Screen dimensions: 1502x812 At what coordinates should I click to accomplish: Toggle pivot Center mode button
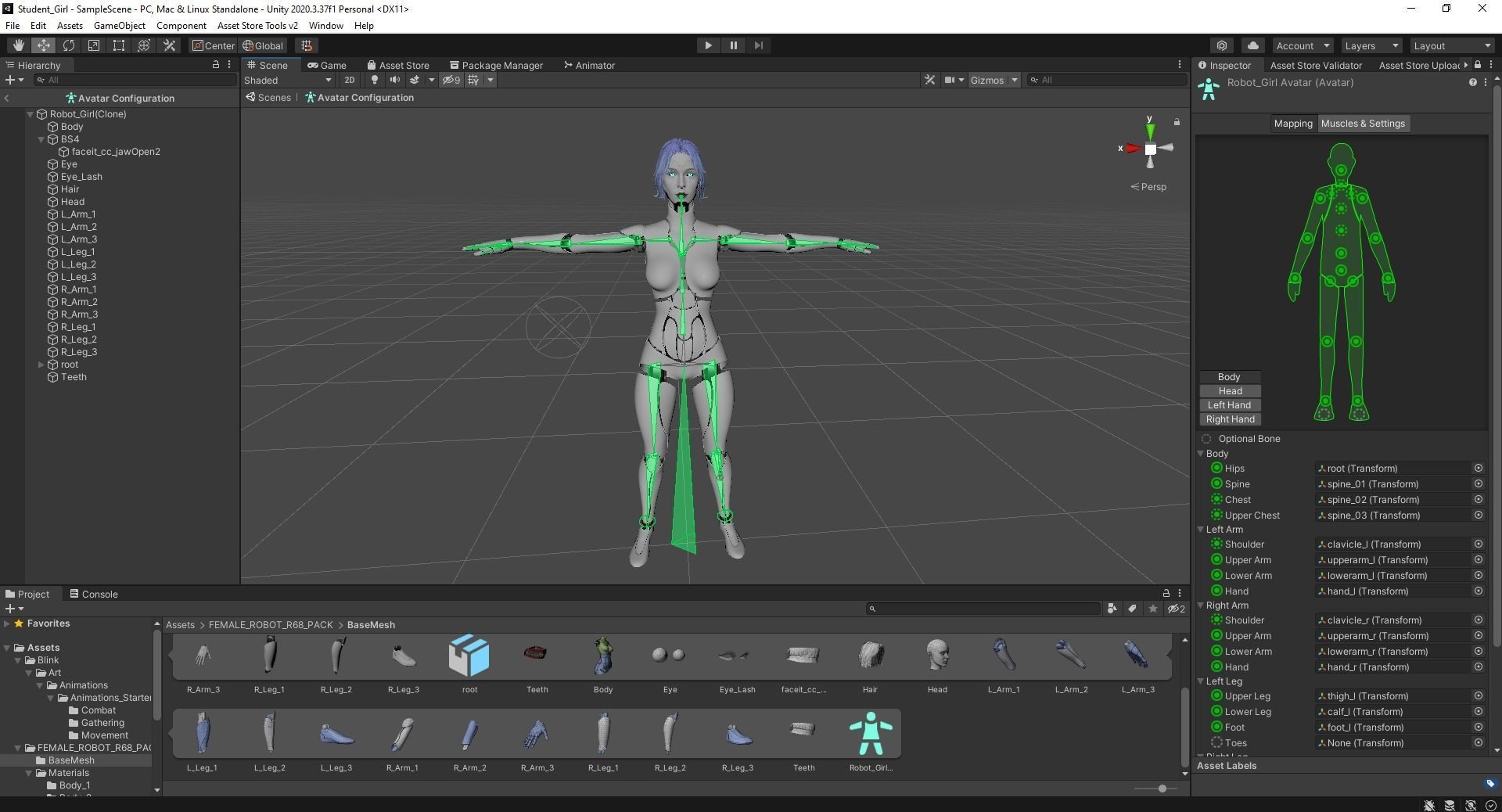214,45
